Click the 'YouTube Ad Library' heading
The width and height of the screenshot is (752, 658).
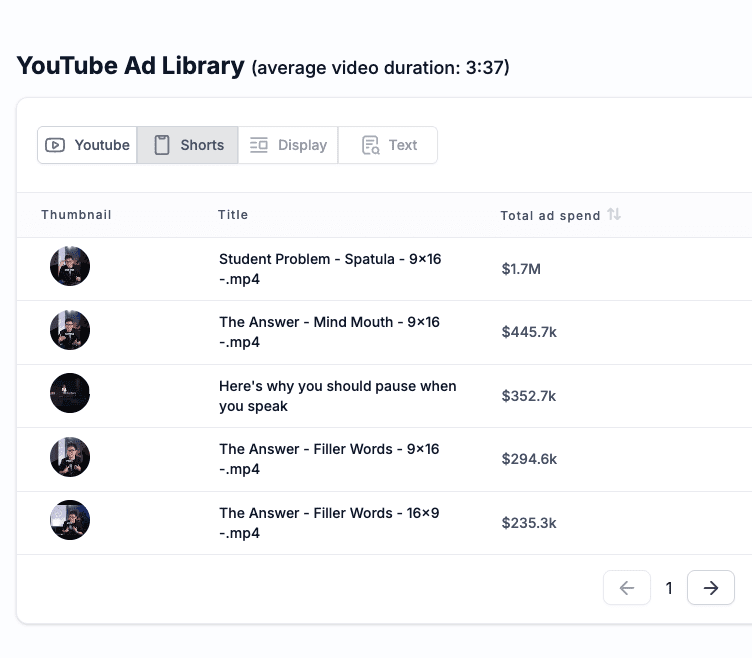[x=130, y=66]
